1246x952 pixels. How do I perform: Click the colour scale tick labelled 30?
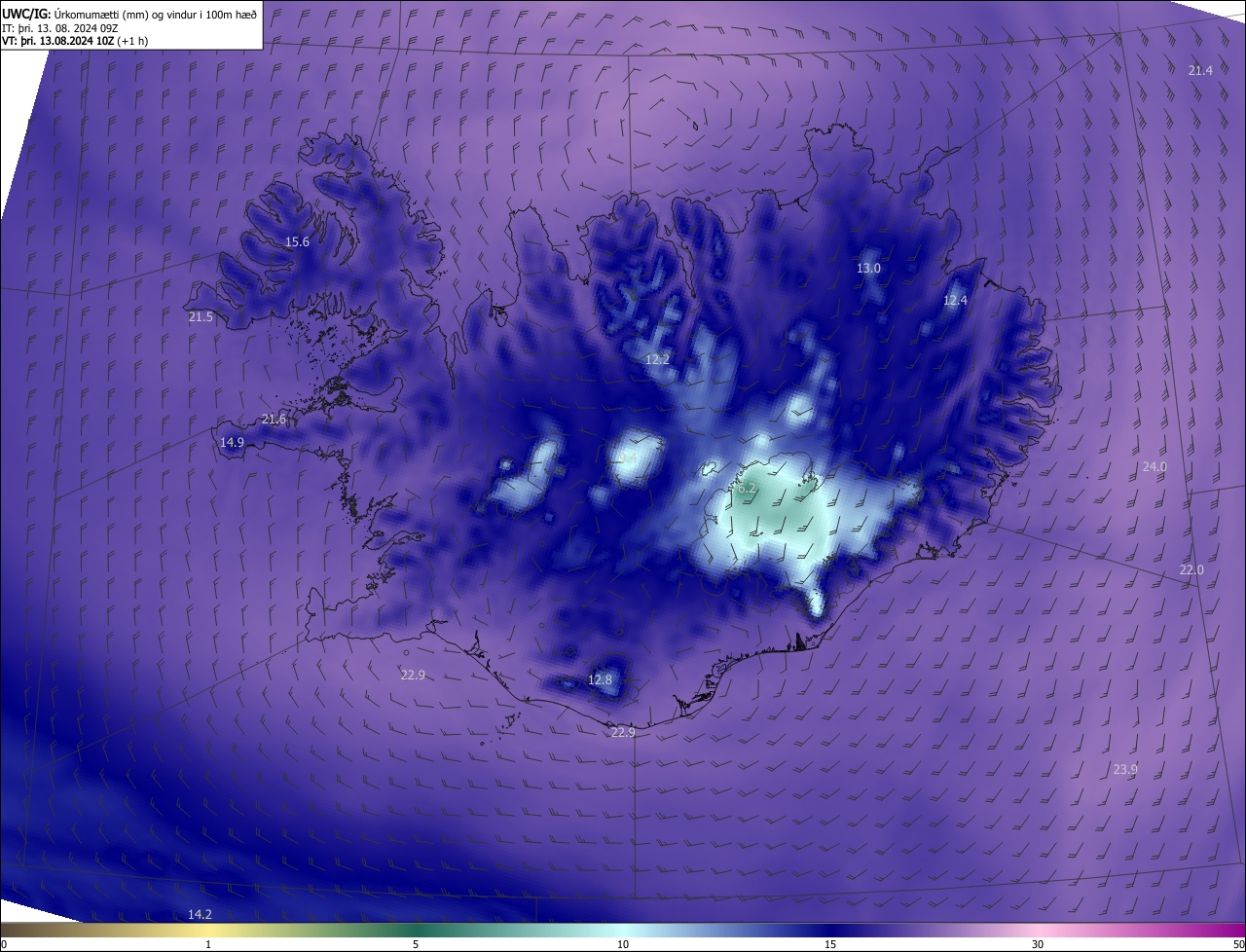pos(1038,944)
